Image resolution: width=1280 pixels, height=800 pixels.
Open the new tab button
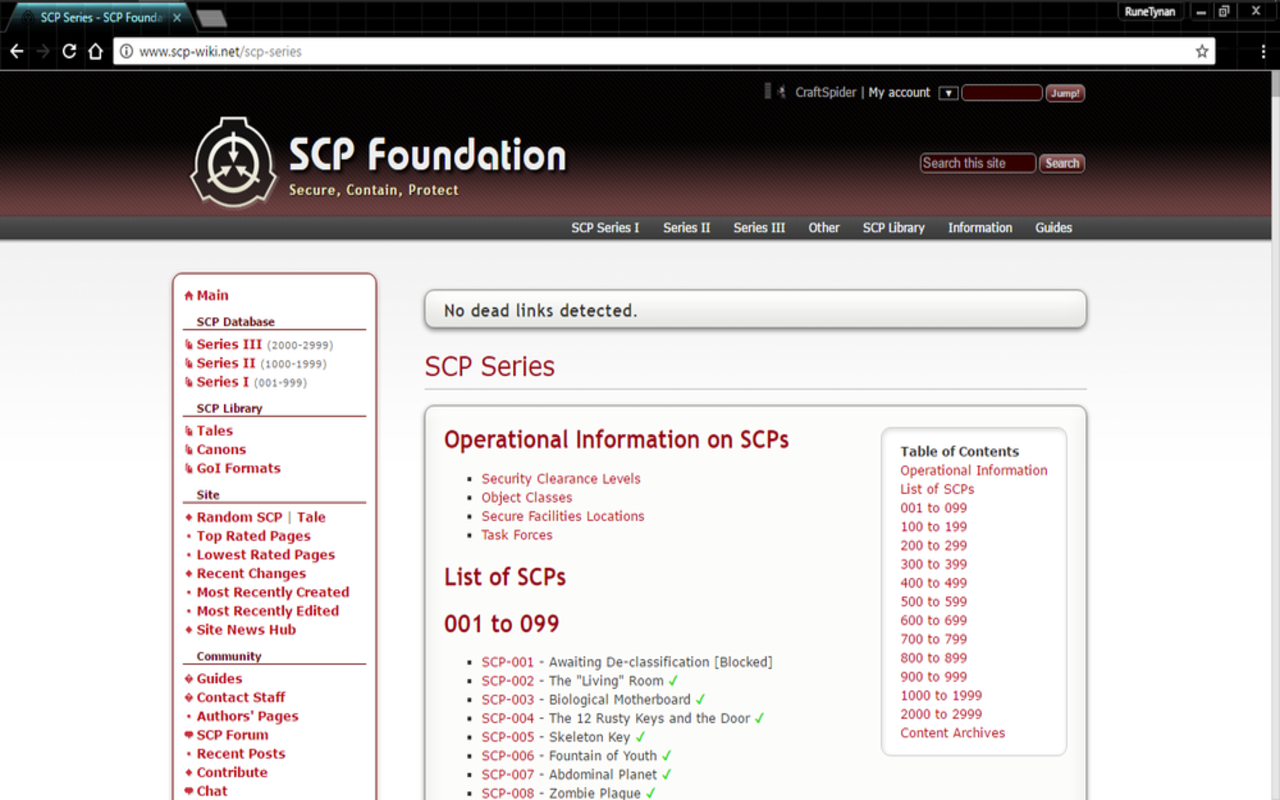(211, 18)
